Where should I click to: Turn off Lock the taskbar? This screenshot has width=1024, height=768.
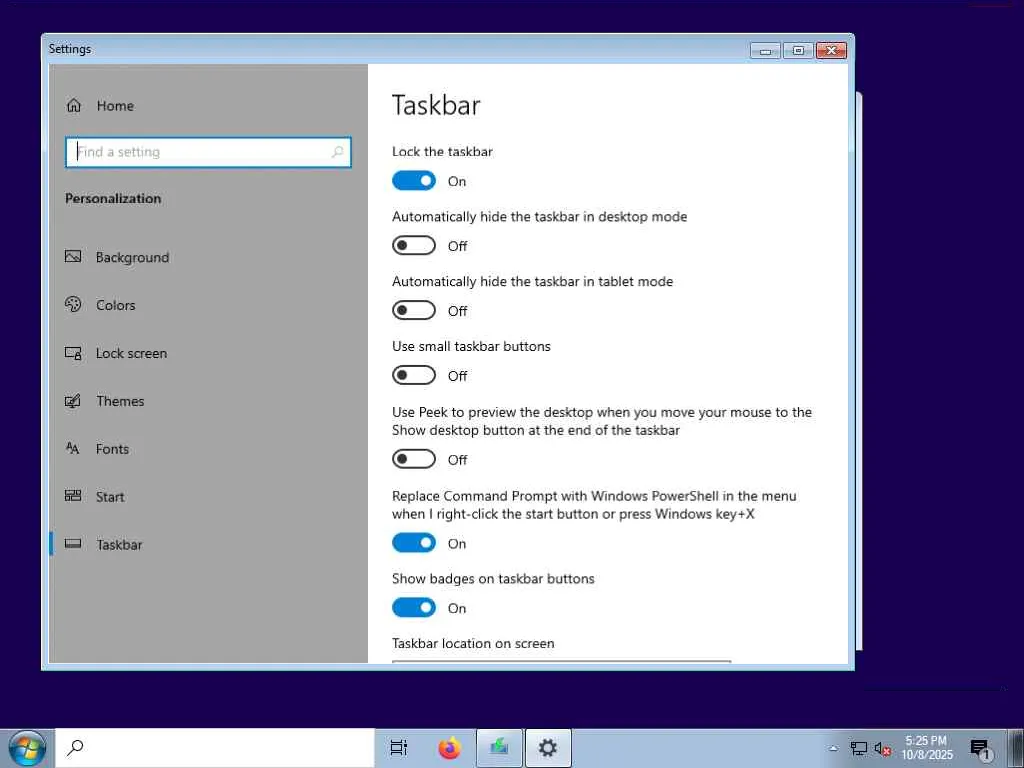point(413,181)
